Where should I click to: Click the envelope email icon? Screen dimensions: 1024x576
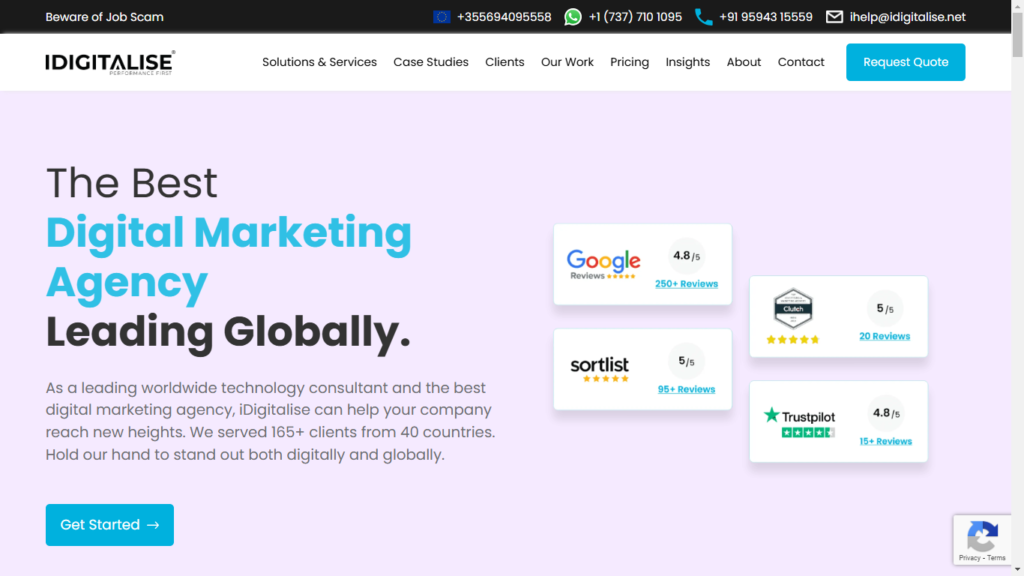tap(834, 17)
